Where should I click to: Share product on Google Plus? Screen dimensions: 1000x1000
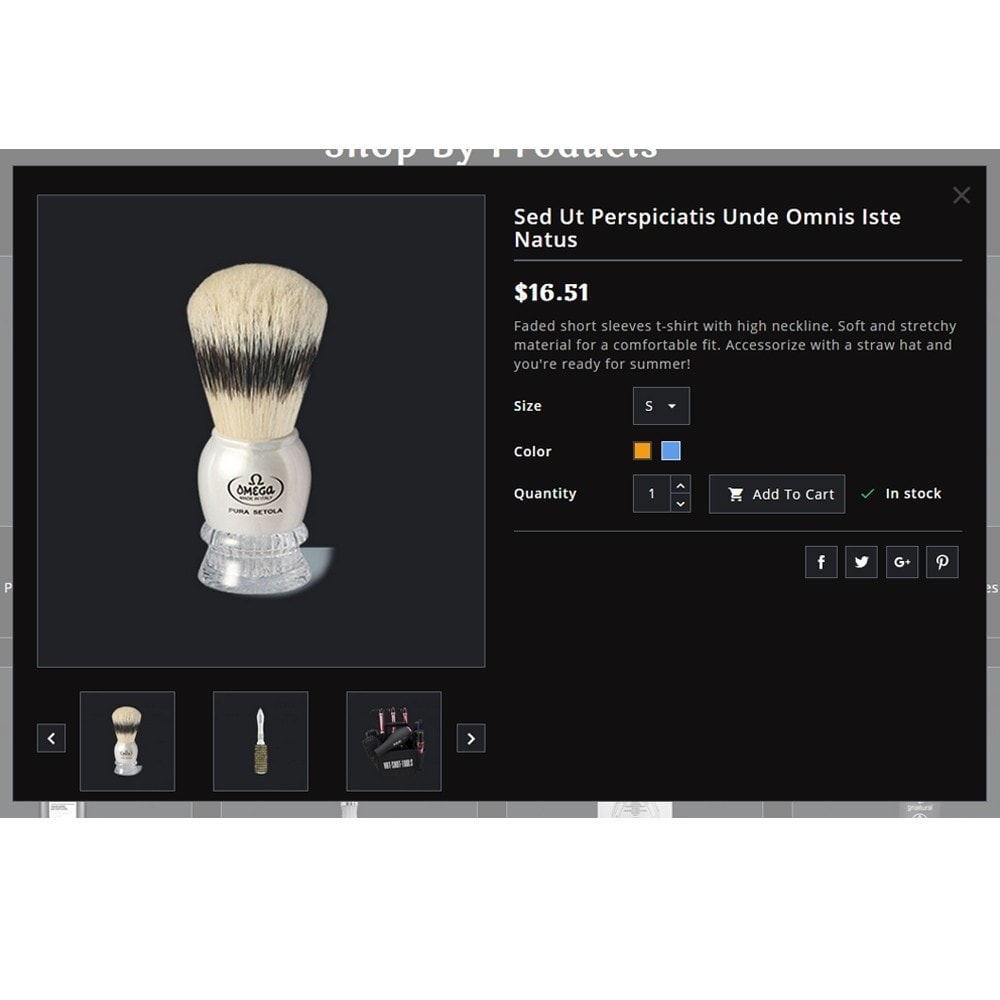pos(902,562)
